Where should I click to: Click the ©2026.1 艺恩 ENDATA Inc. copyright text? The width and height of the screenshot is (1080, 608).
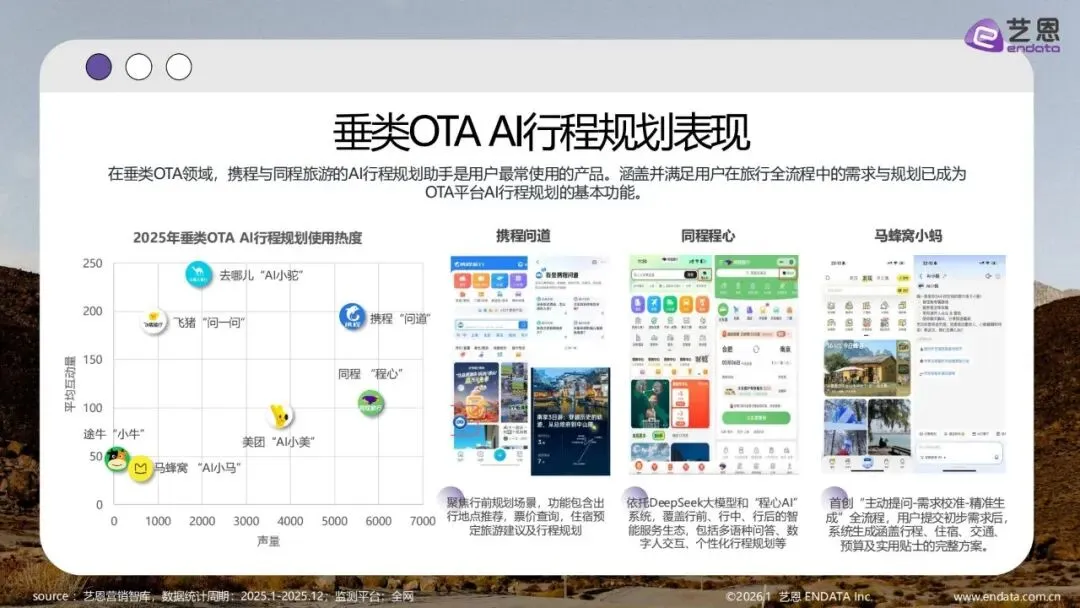[799, 596]
